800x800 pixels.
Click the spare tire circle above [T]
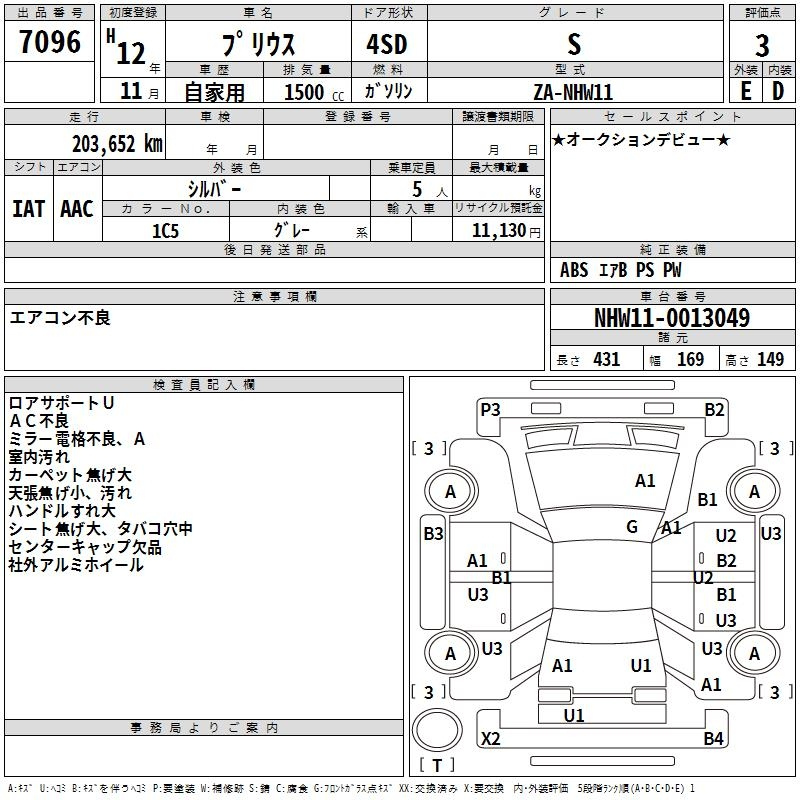437,729
